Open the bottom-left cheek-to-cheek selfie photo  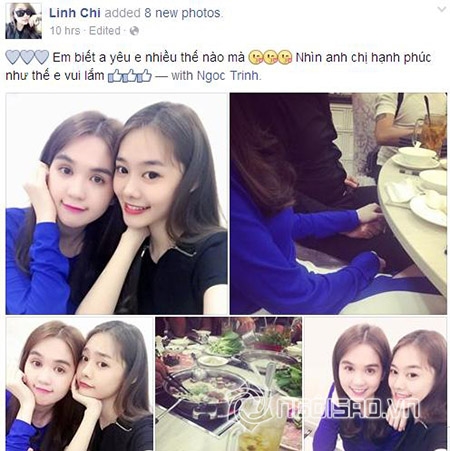(x=79, y=384)
